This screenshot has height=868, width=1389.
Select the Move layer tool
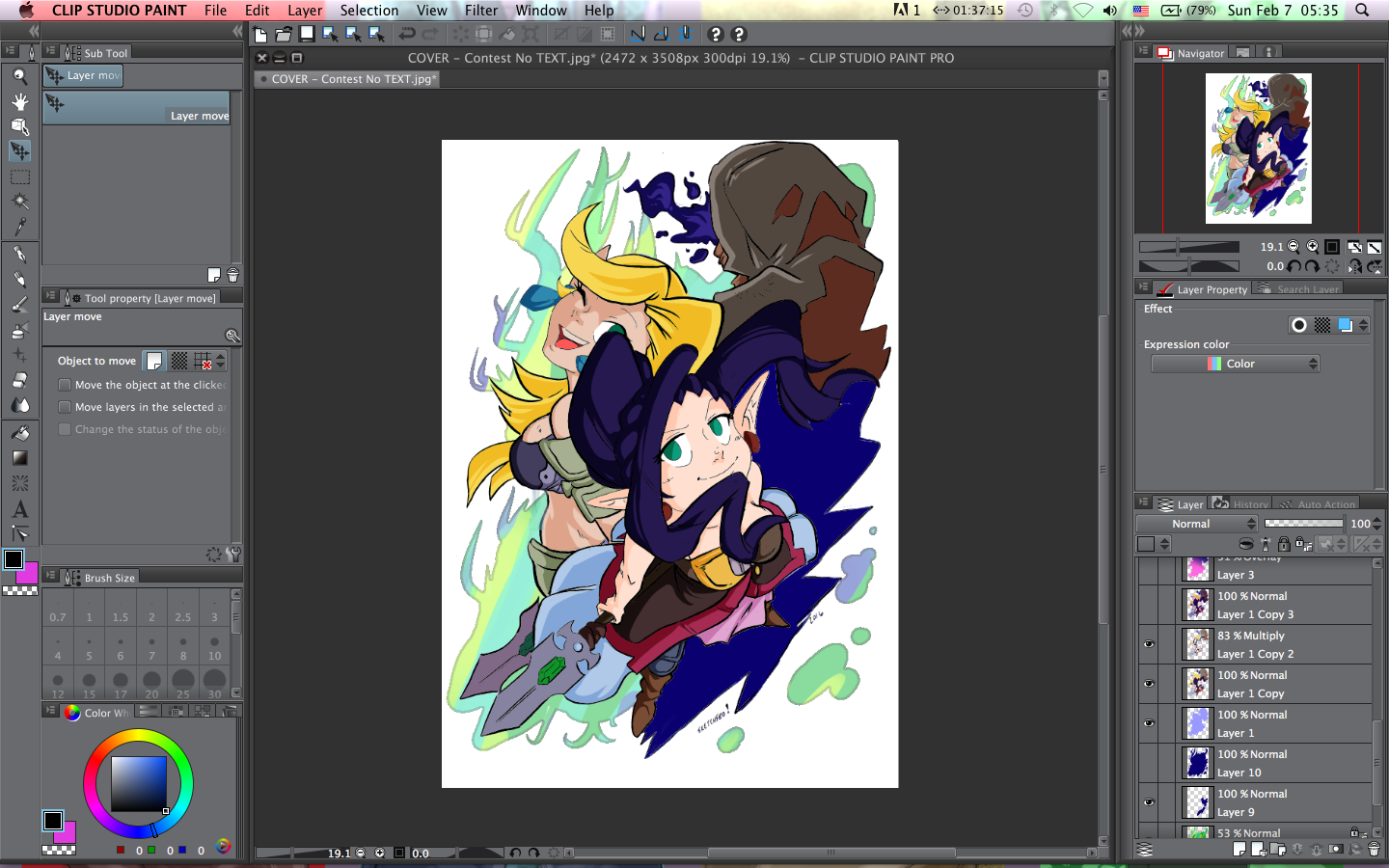tap(19, 151)
